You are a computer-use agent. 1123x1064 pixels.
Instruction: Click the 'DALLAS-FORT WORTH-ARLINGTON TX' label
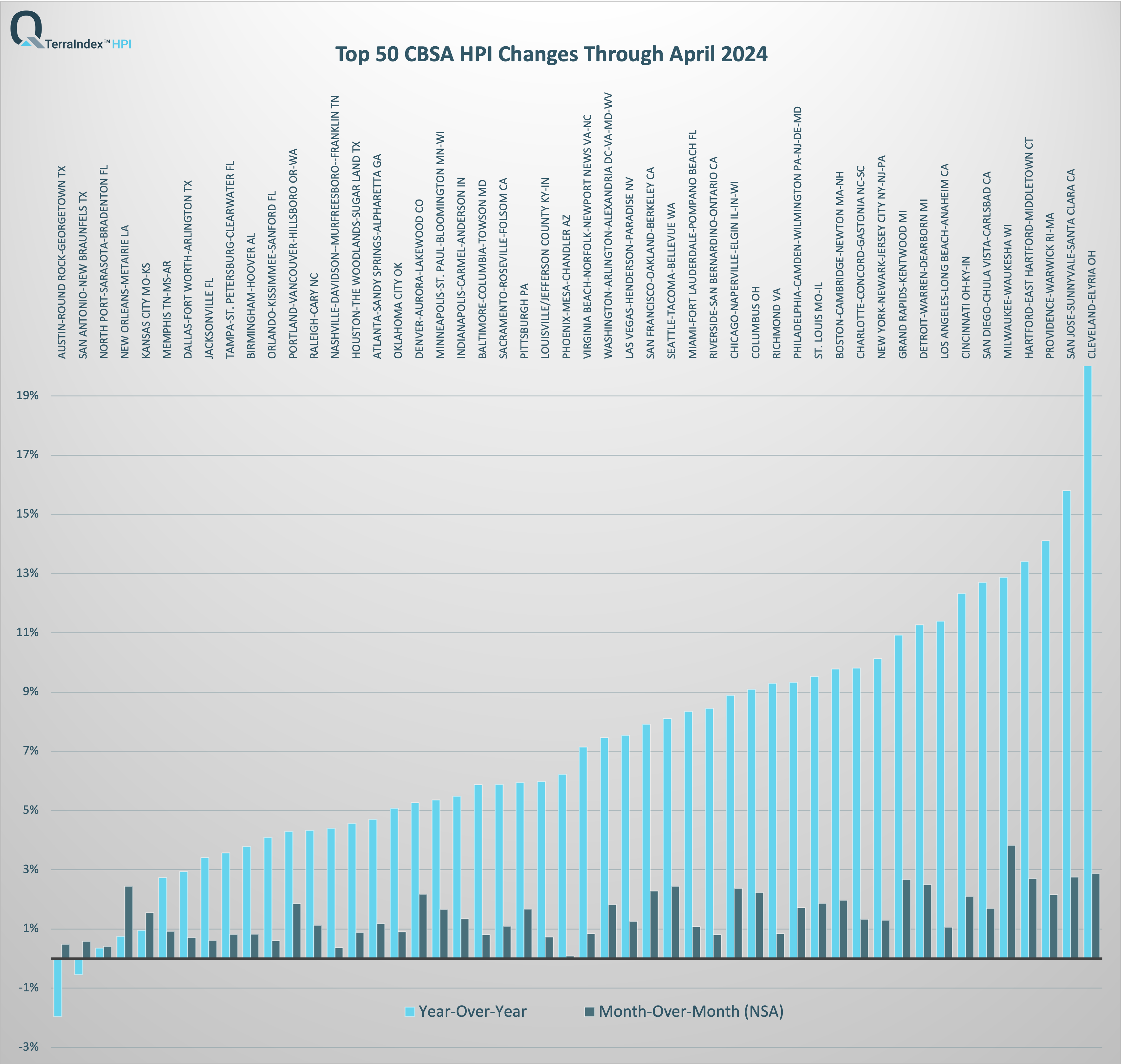(x=188, y=269)
